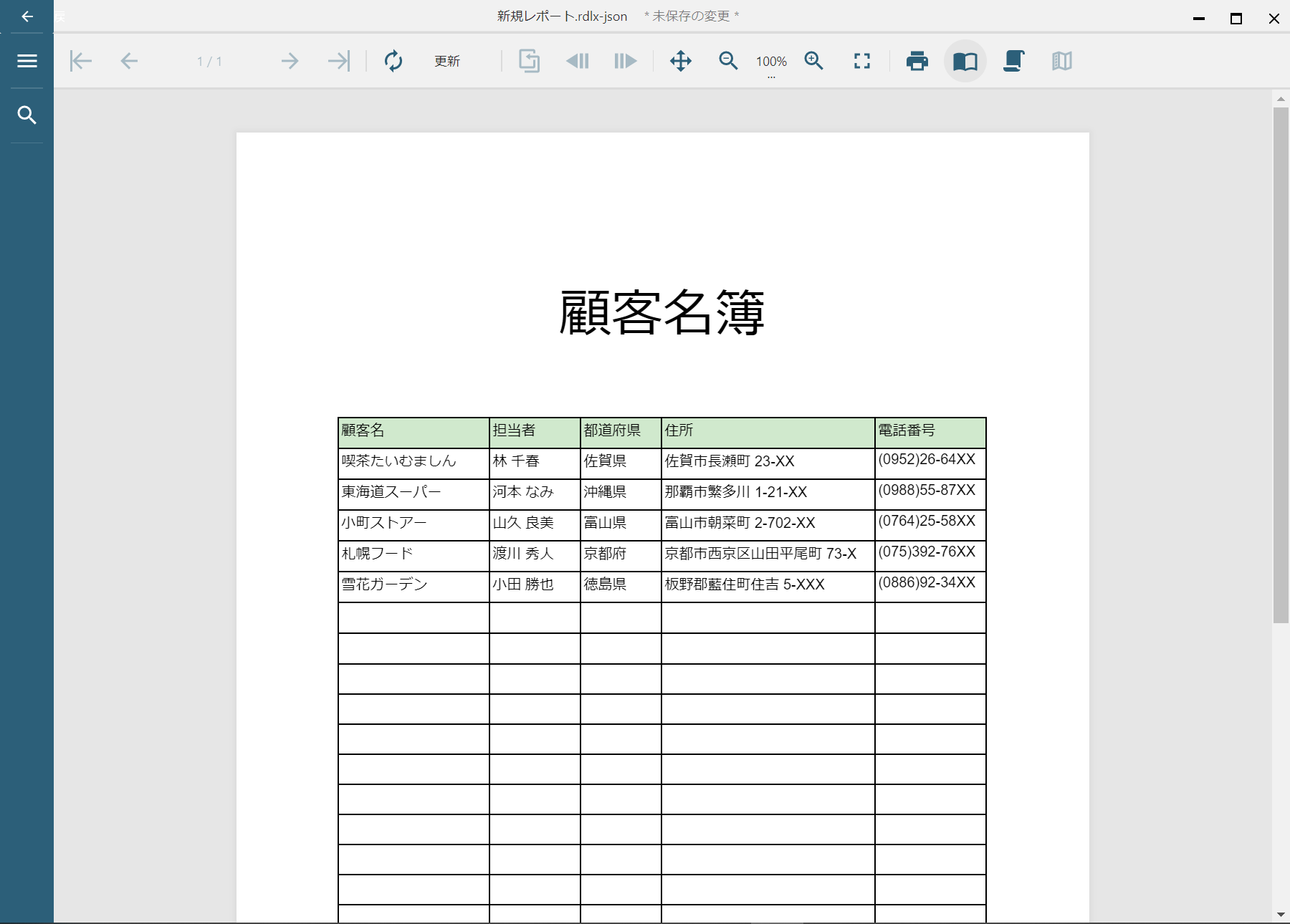Go to the previous page
The image size is (1290, 924).
129,61
